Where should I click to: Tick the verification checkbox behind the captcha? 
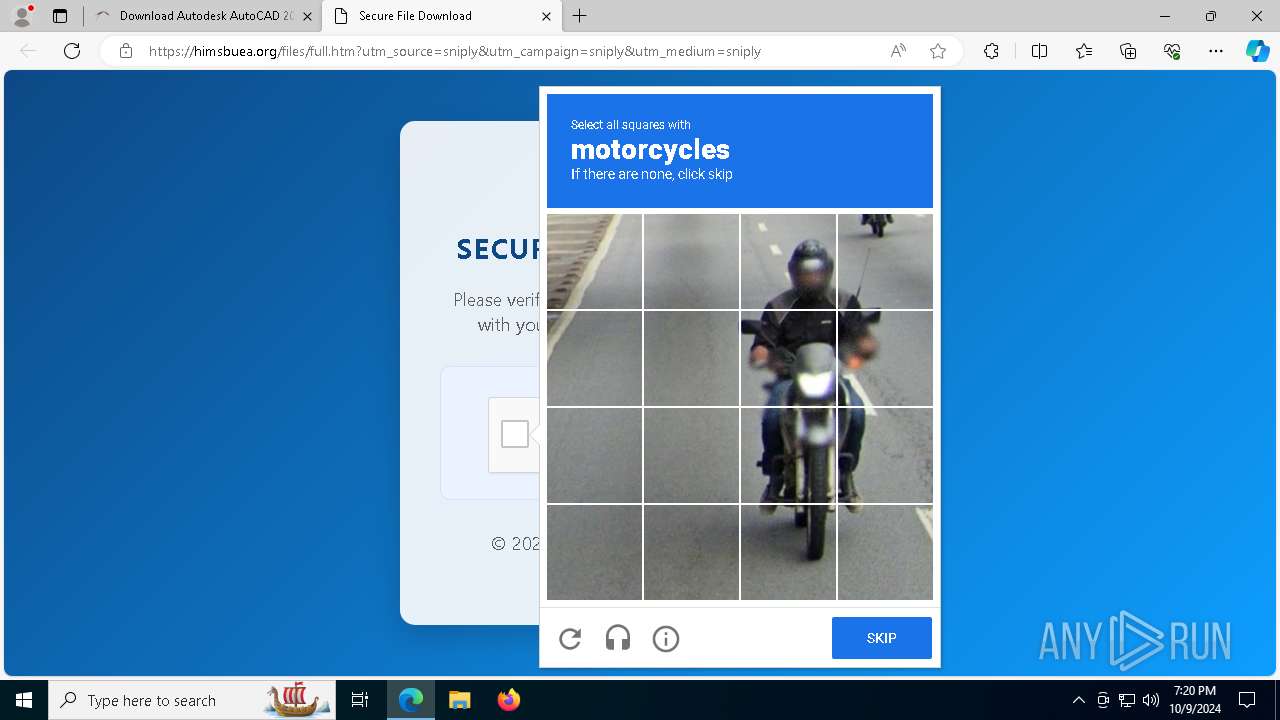click(515, 434)
